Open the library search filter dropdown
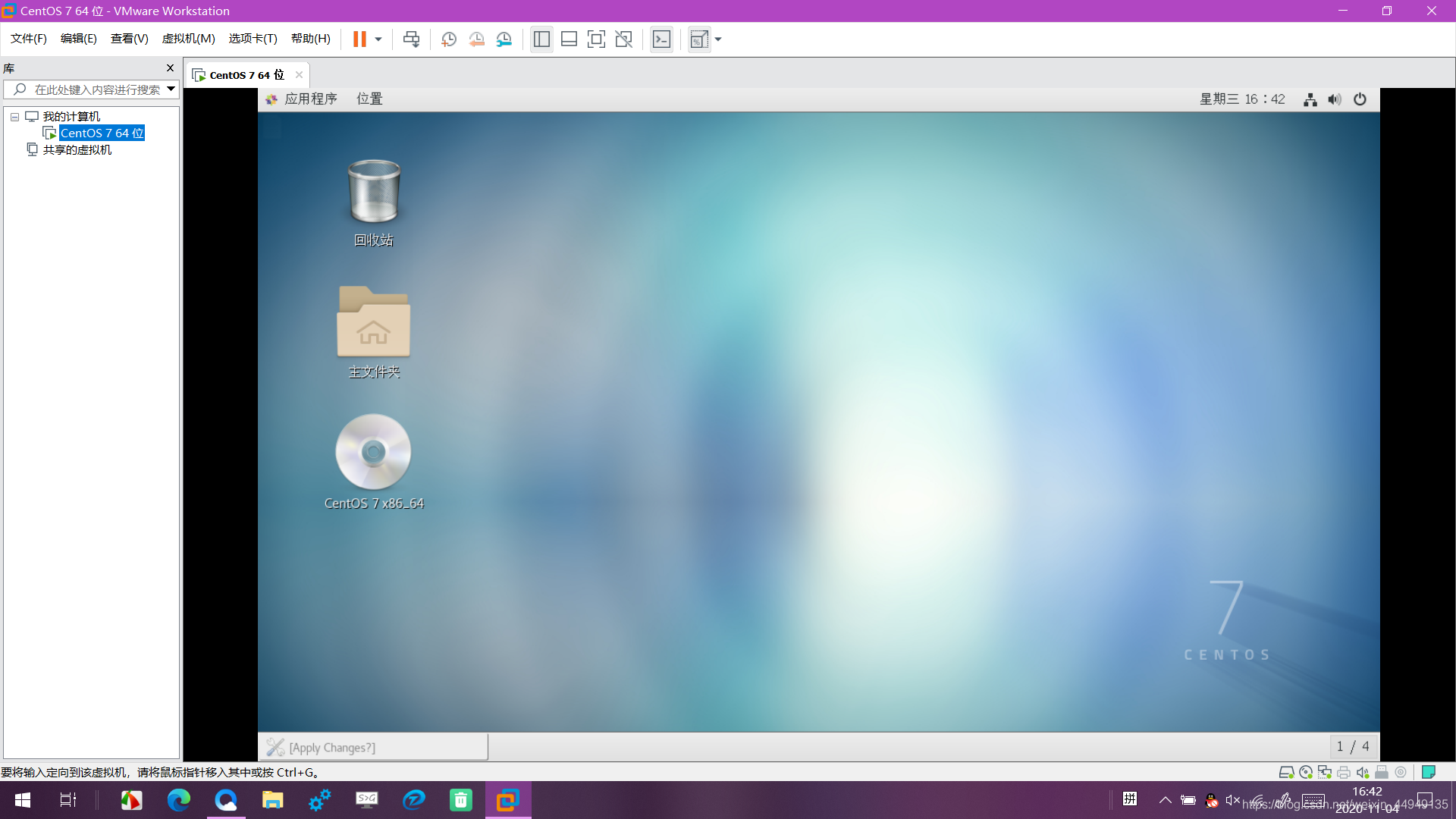The image size is (1456, 819). [x=172, y=89]
